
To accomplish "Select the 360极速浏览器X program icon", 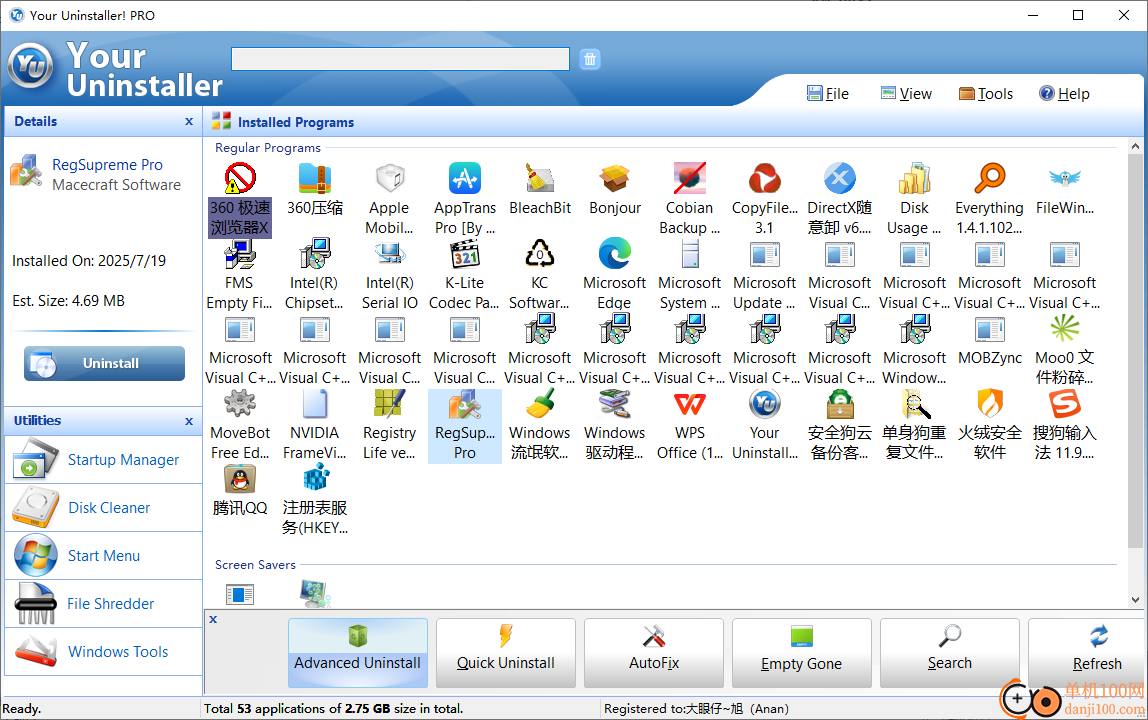I will (240, 179).
